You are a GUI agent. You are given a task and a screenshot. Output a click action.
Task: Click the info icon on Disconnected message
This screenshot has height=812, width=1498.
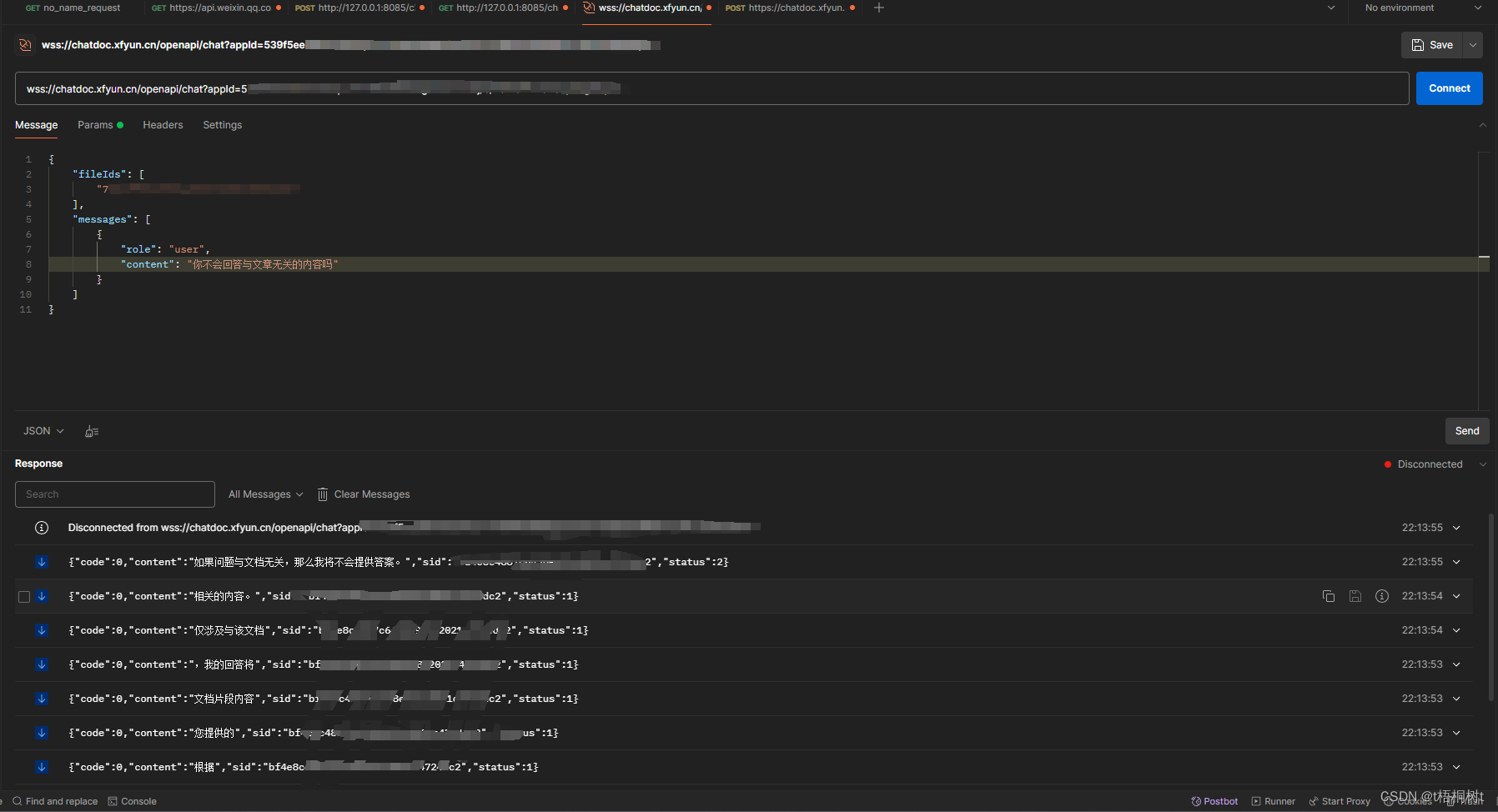42,528
